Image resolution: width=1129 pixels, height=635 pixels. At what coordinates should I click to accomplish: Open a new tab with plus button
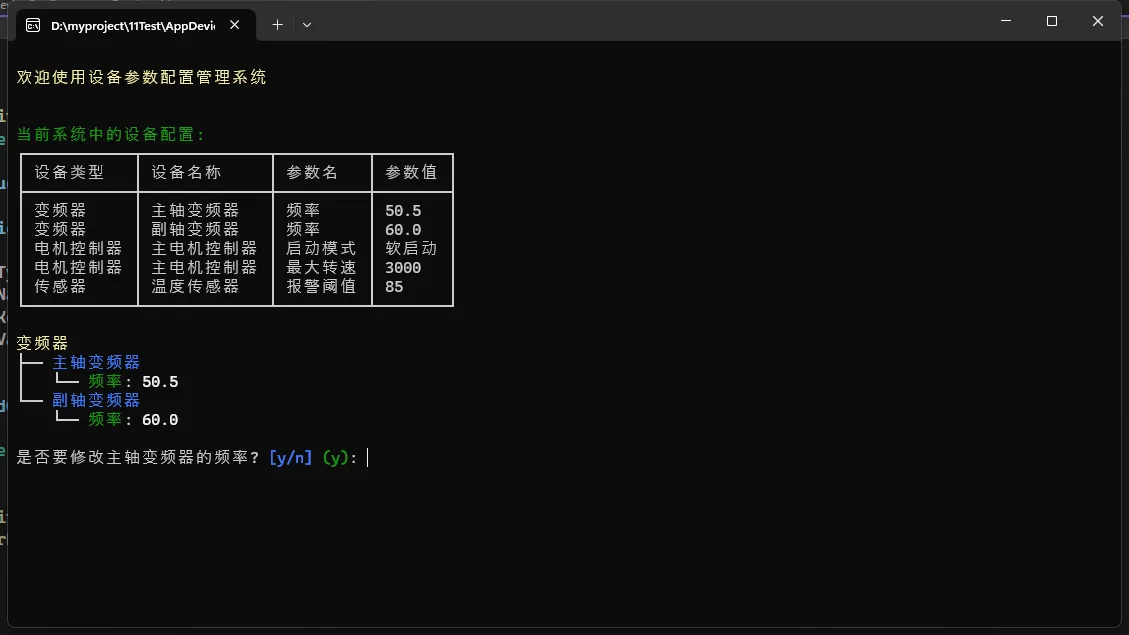point(277,25)
